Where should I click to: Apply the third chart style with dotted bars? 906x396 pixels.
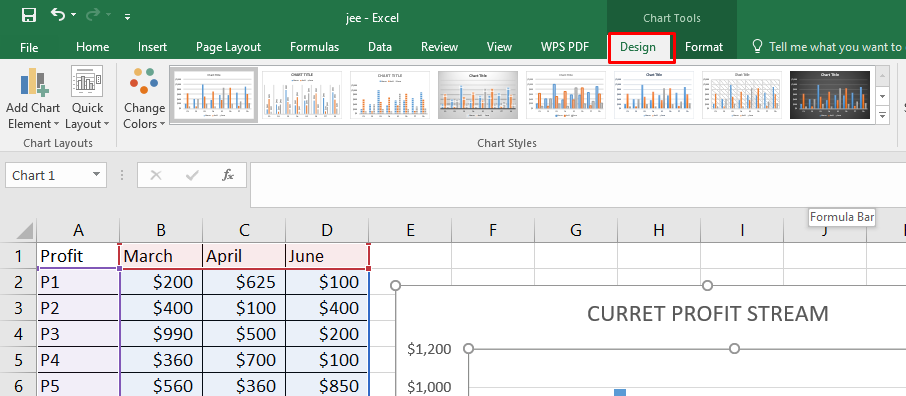(390, 95)
